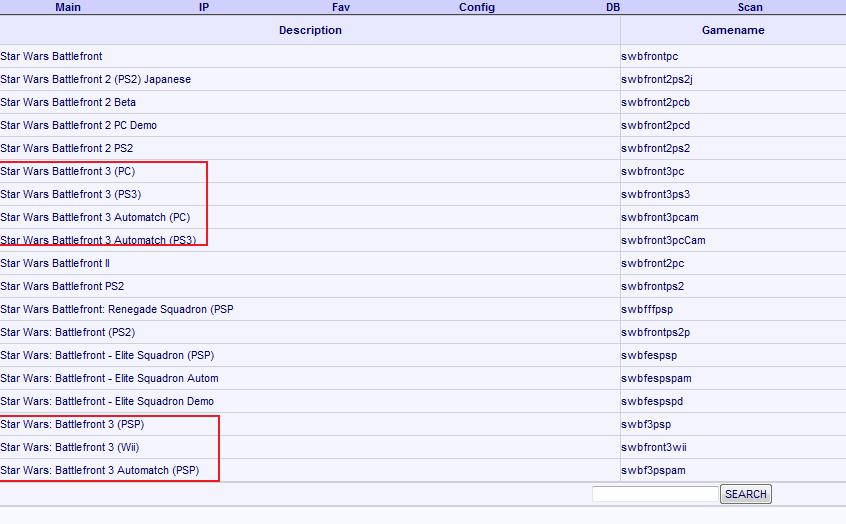Viewport: 846px width, 524px height.
Task: Click gamename 'swbfrontps2p'
Action: coord(656,332)
